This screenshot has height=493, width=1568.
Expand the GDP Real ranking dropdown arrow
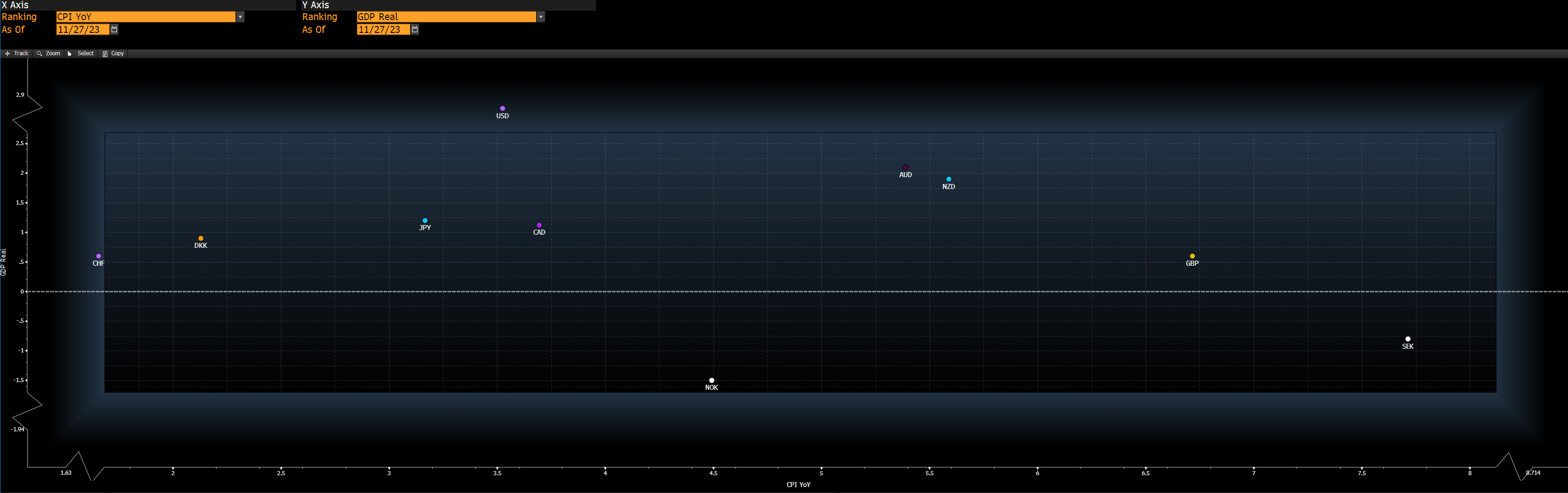pyautogui.click(x=541, y=17)
